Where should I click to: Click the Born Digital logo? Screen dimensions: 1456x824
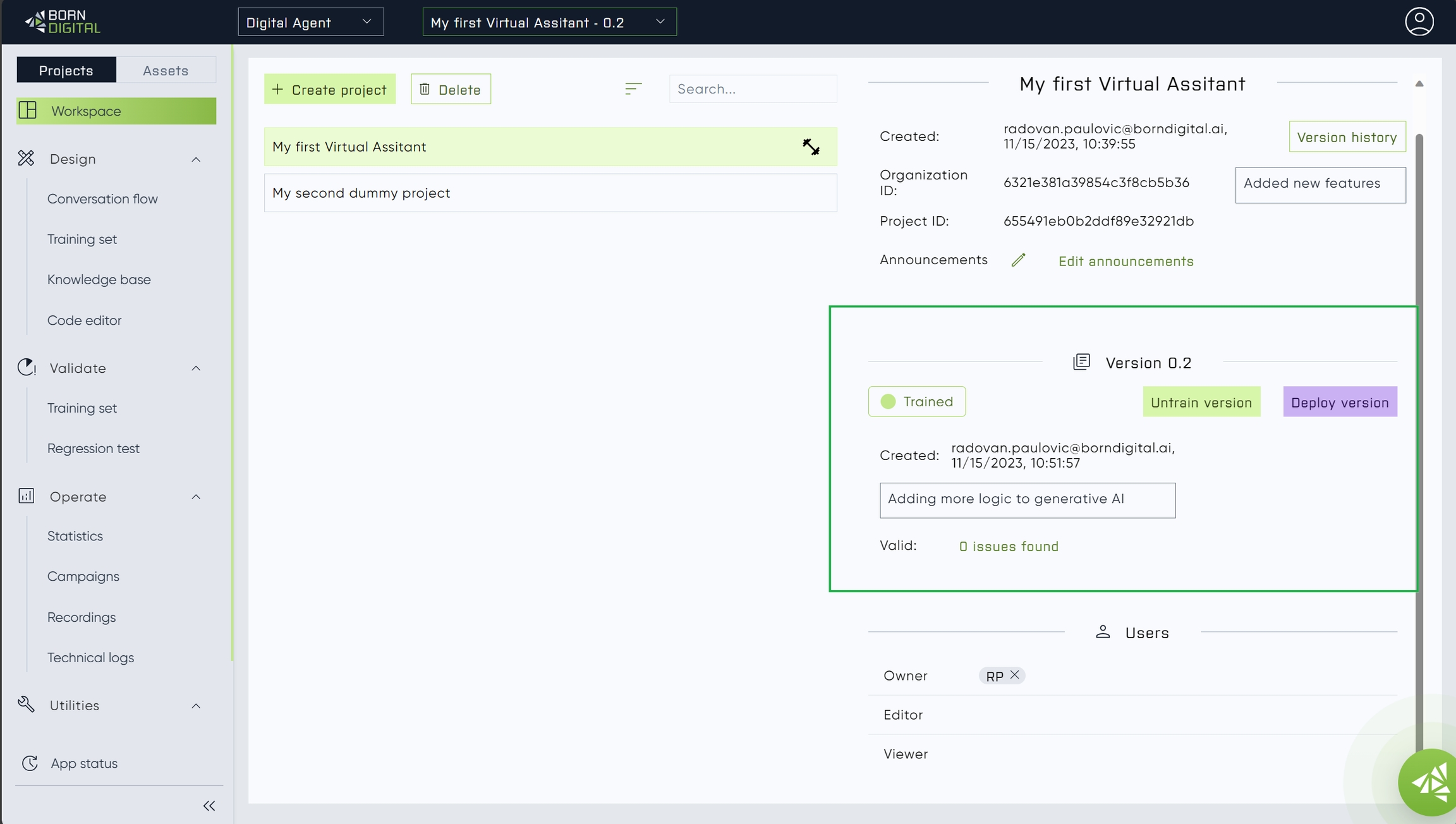(x=62, y=22)
